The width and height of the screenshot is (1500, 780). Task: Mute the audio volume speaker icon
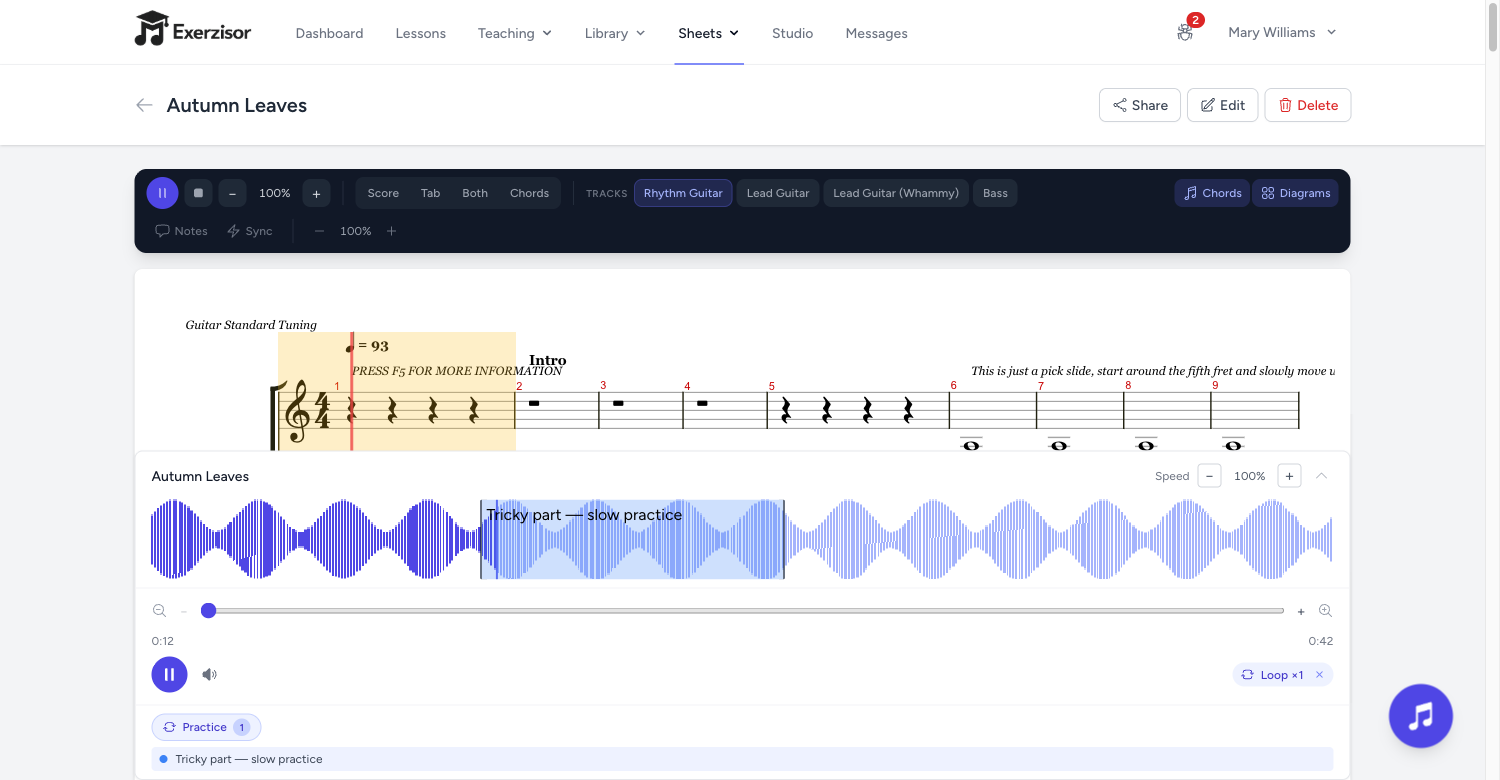(x=209, y=674)
